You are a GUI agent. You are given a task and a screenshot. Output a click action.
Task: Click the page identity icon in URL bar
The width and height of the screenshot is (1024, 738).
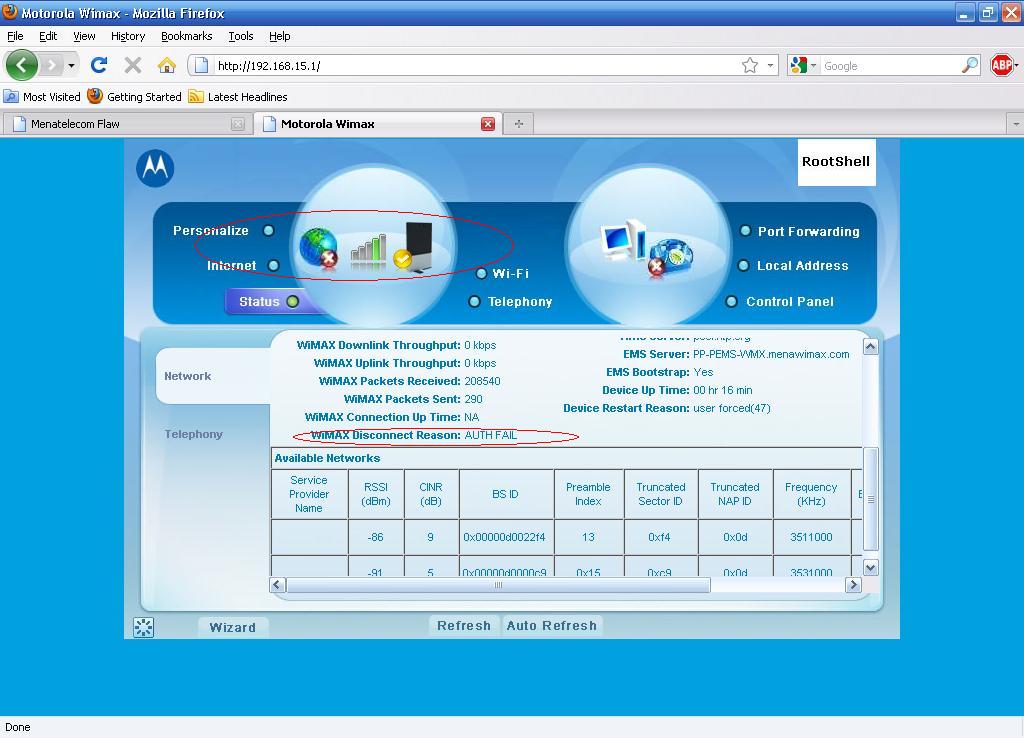tap(202, 65)
